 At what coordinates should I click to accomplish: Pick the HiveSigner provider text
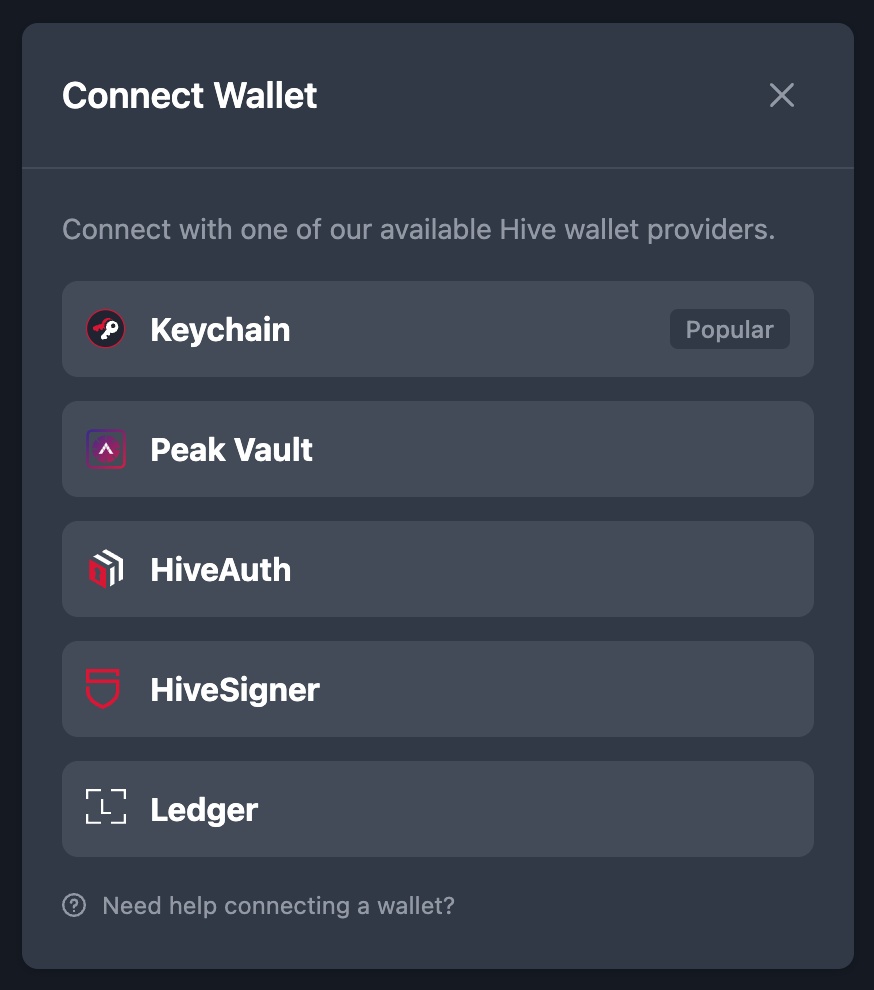click(x=235, y=689)
